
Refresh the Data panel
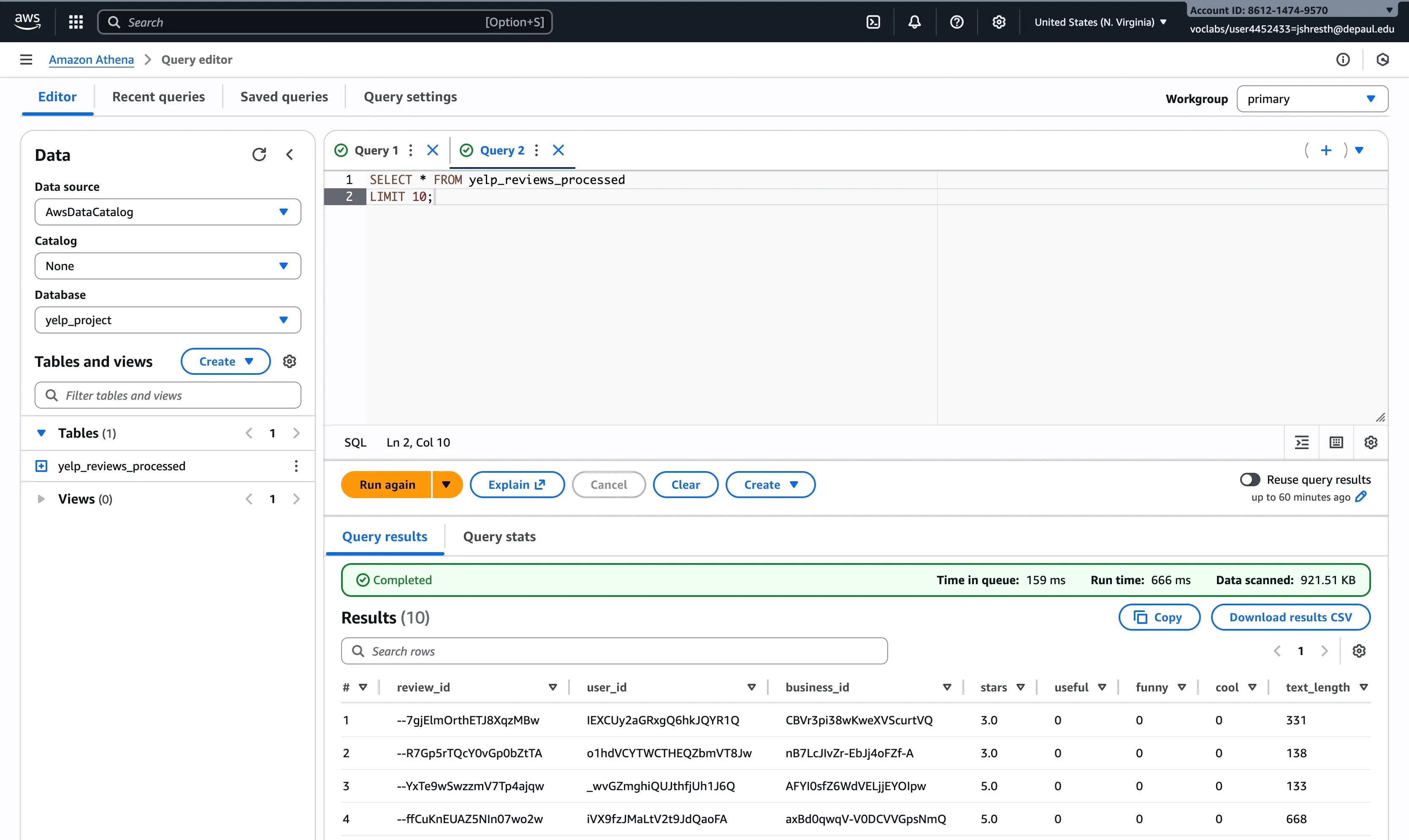pyautogui.click(x=259, y=154)
